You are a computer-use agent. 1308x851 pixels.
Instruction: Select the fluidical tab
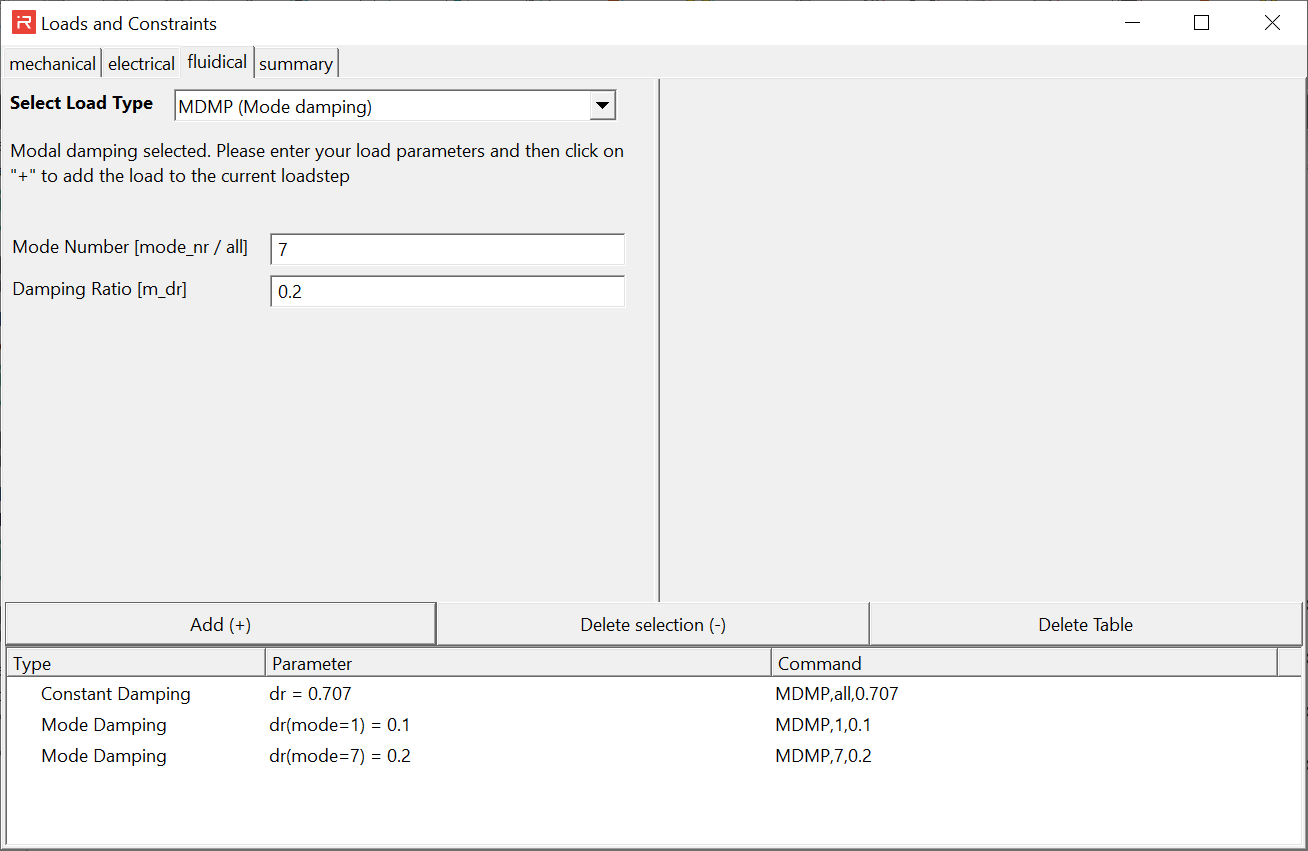point(217,62)
